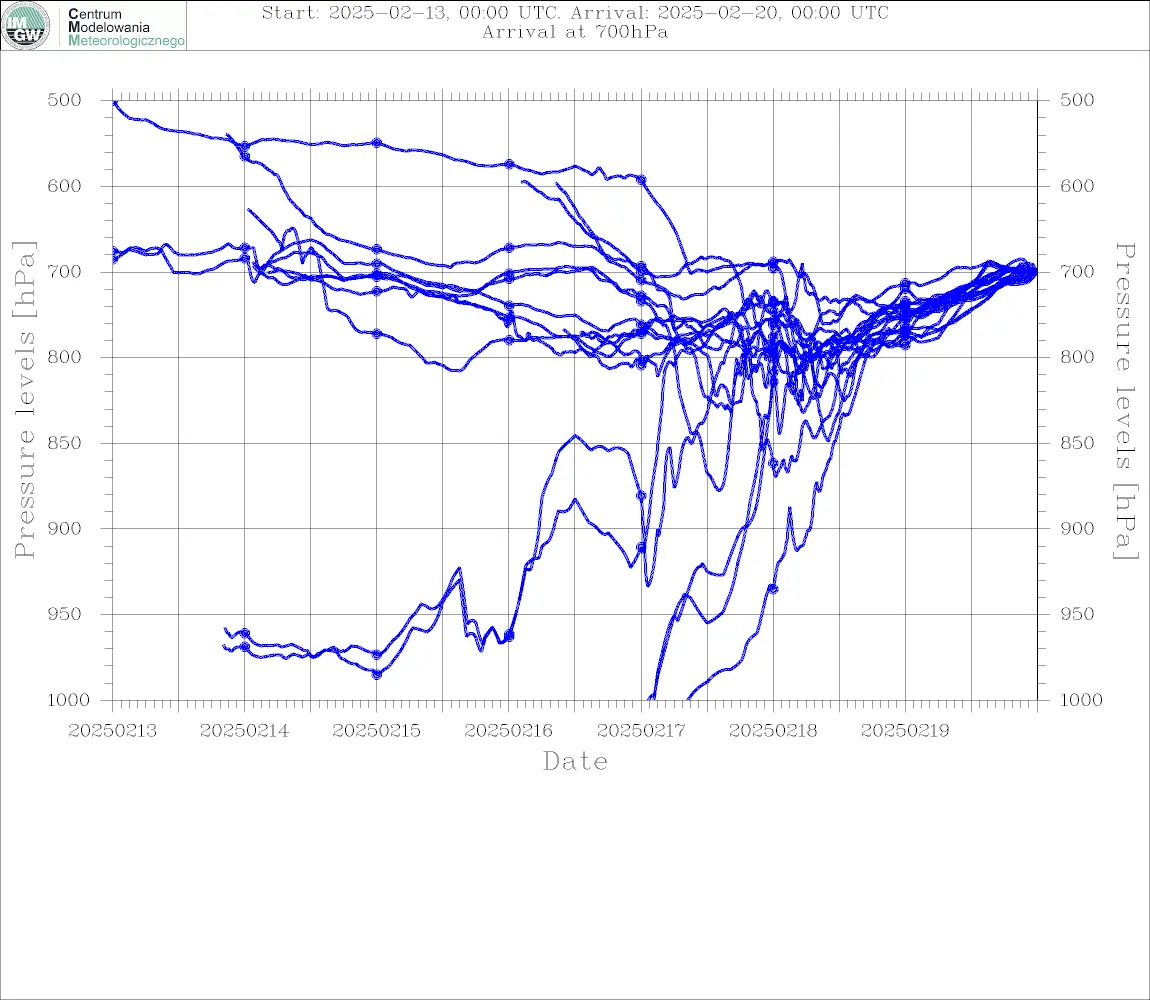Click the left axis 600 label
1150x1000 pixels.
[65, 186]
